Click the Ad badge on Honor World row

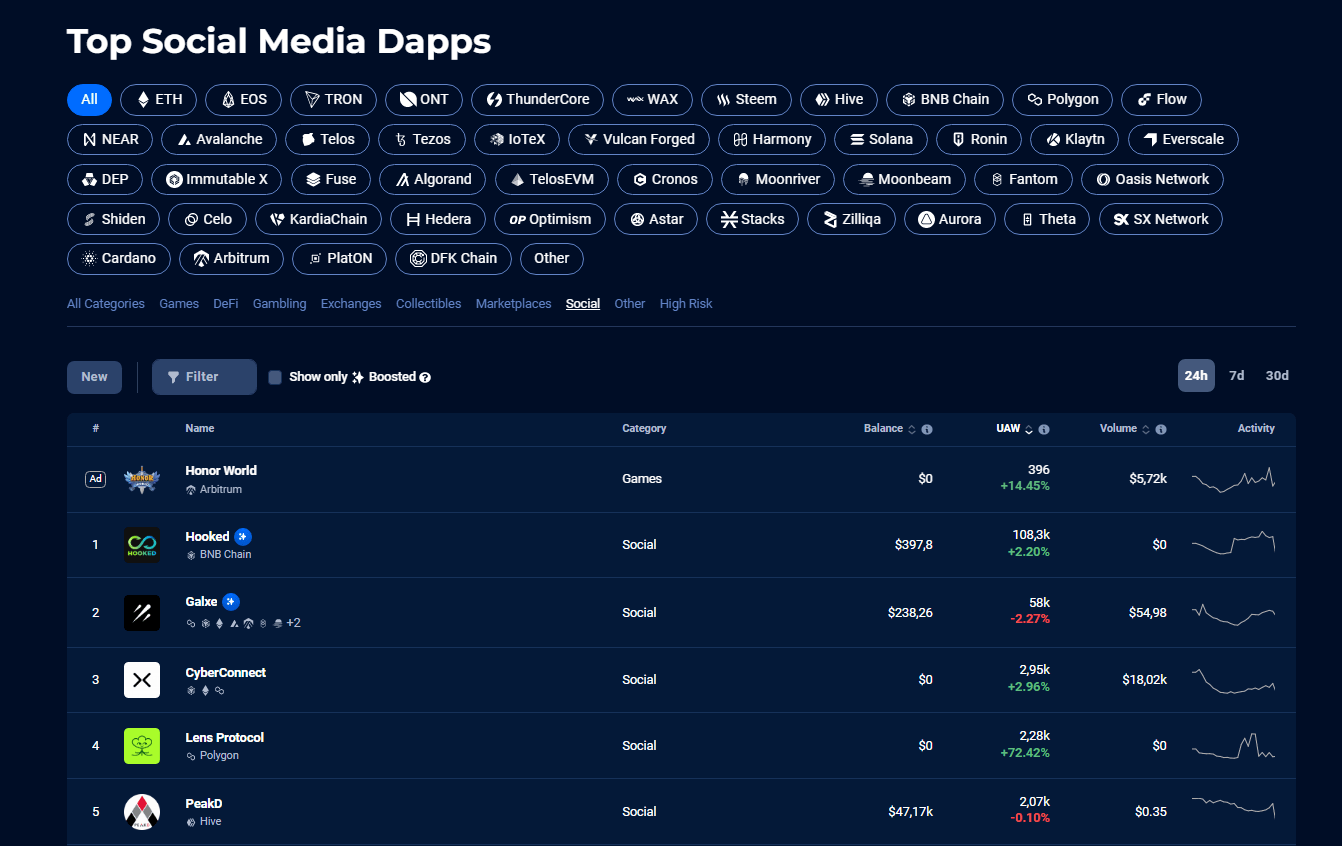[95, 479]
